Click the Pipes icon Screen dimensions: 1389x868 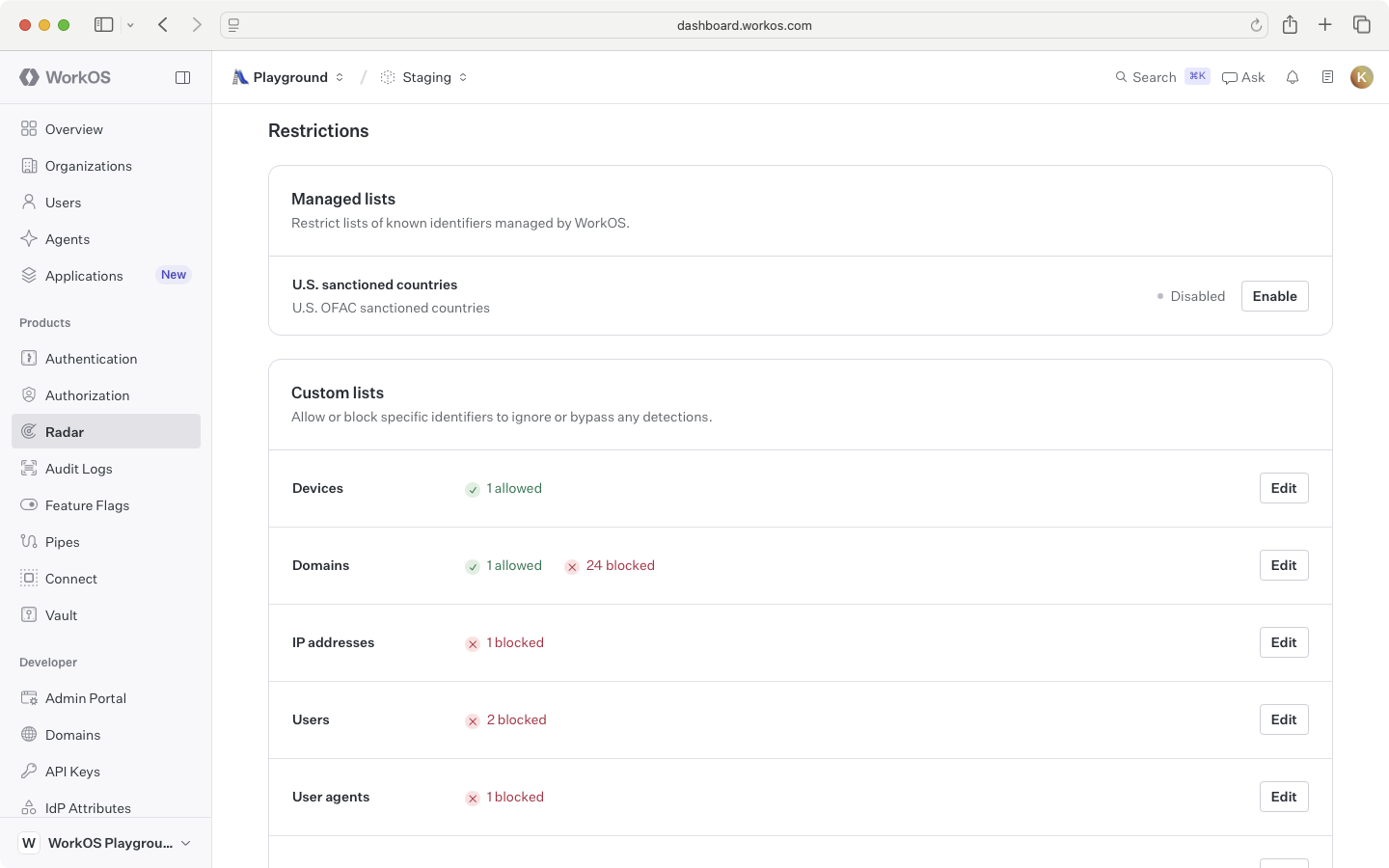click(29, 542)
